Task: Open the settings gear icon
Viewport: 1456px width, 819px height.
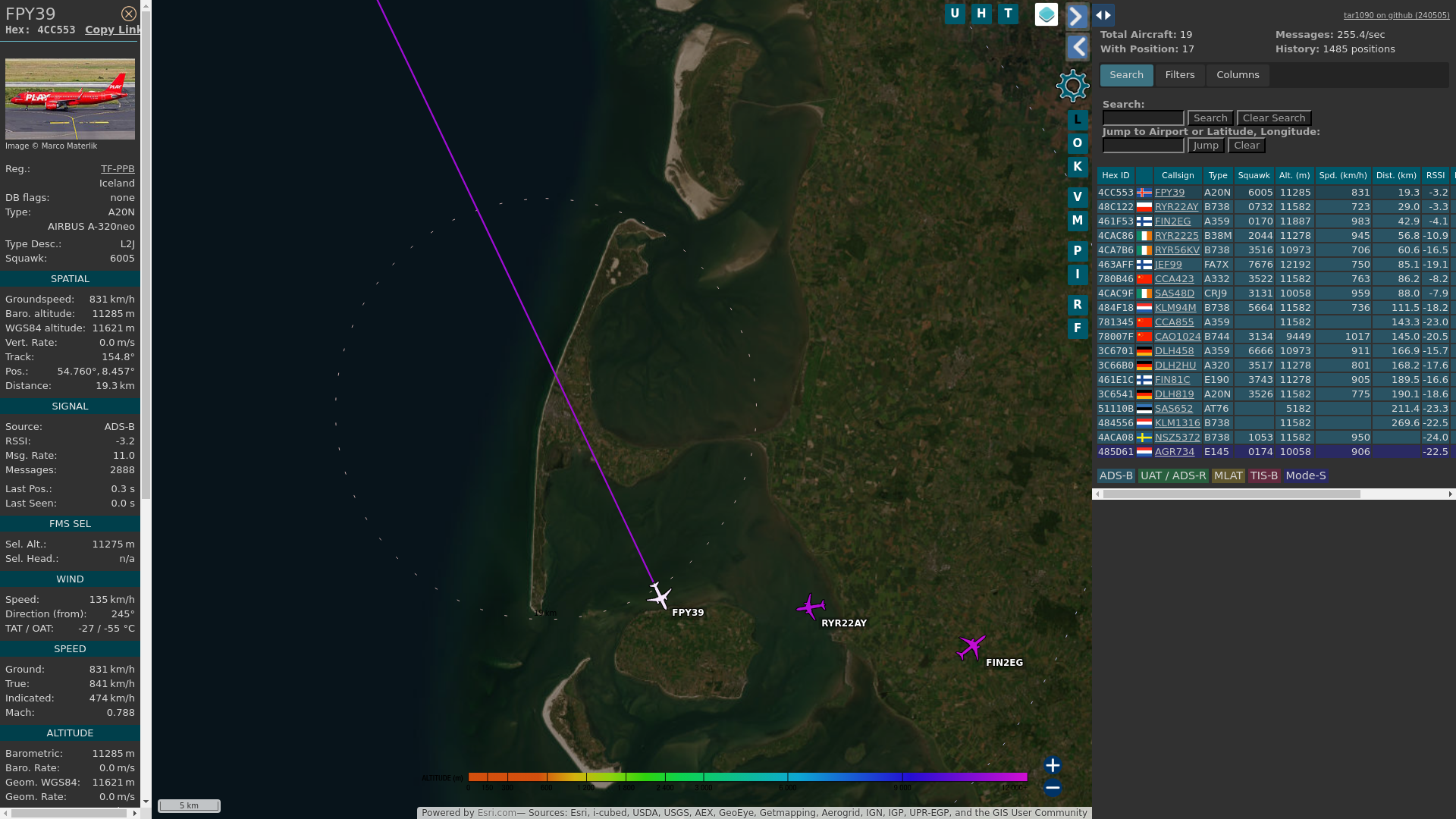Action: click(x=1072, y=86)
